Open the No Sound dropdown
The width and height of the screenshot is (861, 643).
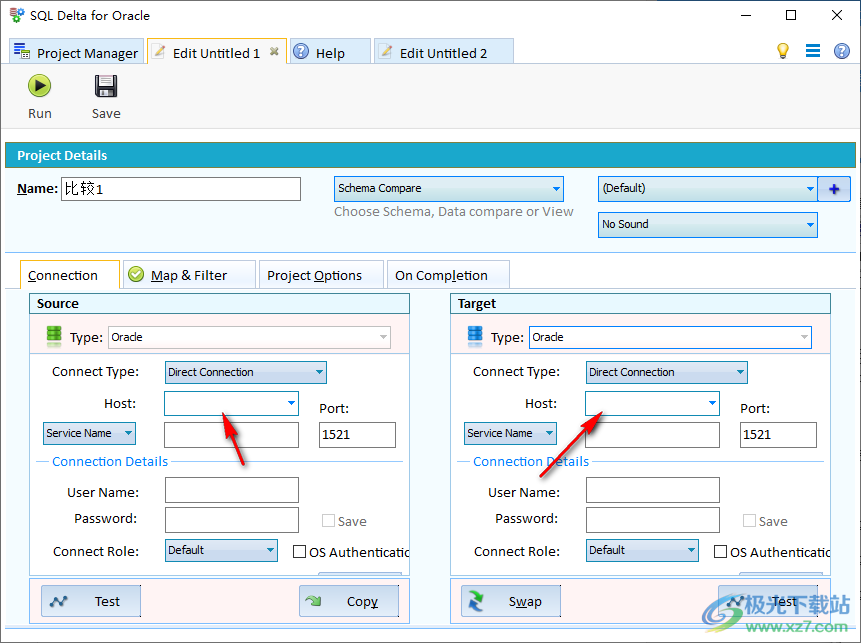pyautogui.click(x=707, y=225)
